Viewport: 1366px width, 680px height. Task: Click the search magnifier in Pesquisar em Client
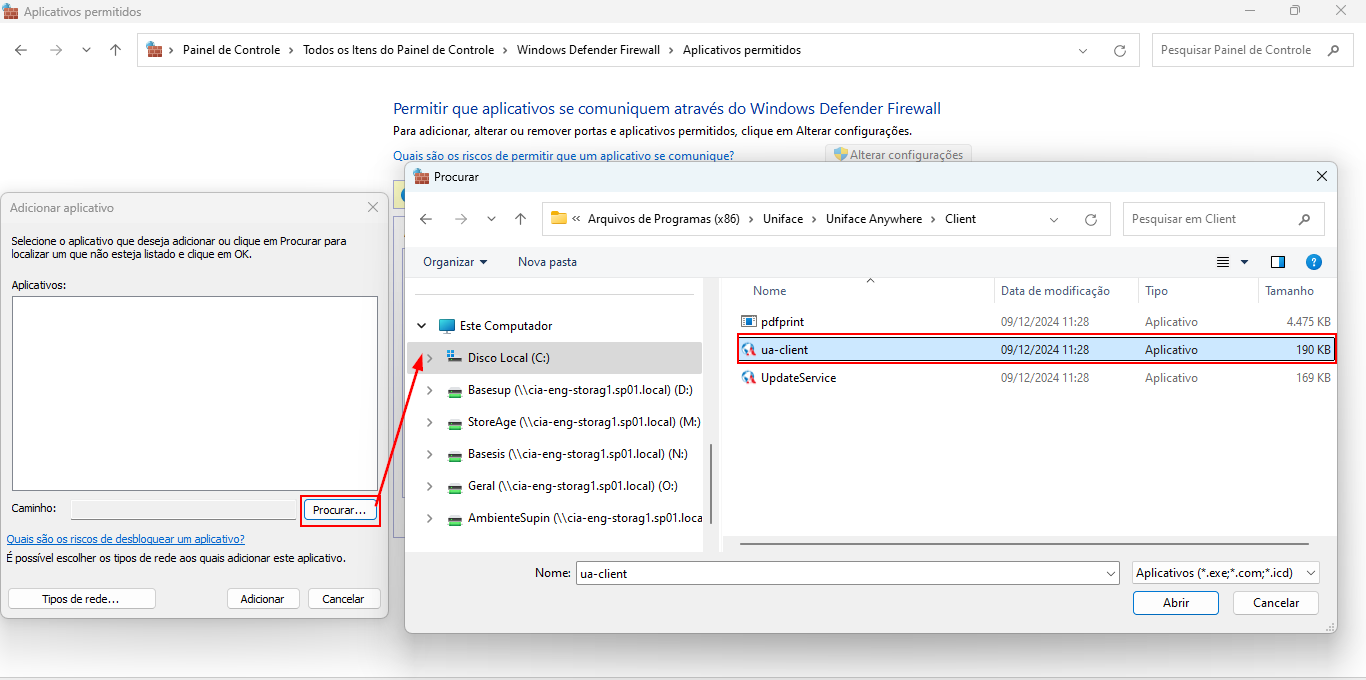point(1304,219)
